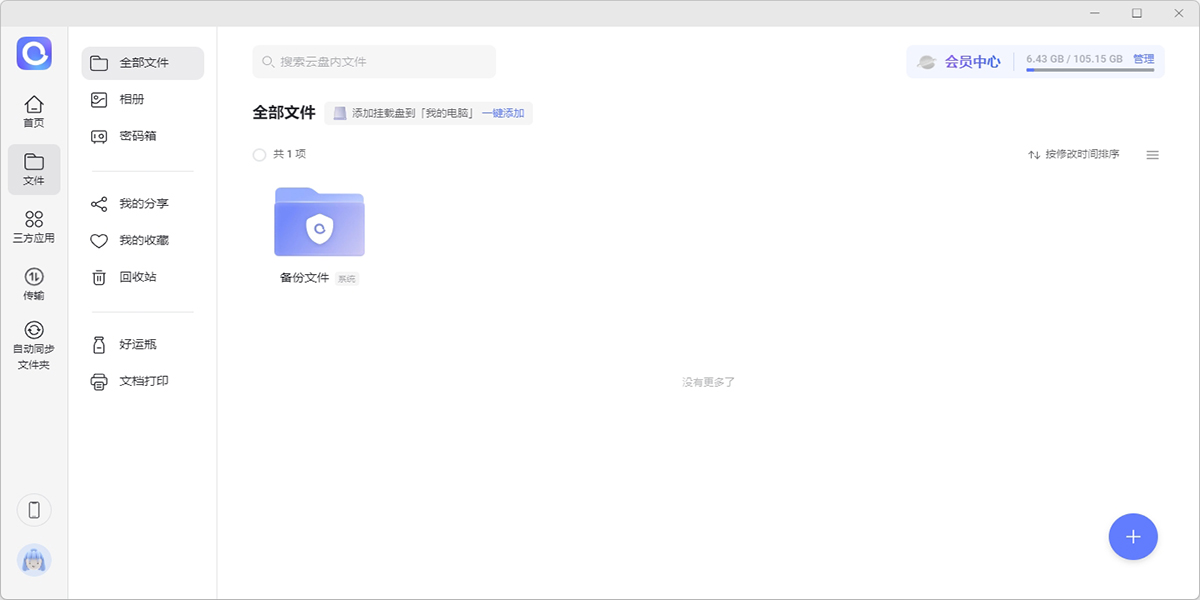
Task: Open 按修改时间排序 sort dropdown
Action: click(x=1074, y=155)
